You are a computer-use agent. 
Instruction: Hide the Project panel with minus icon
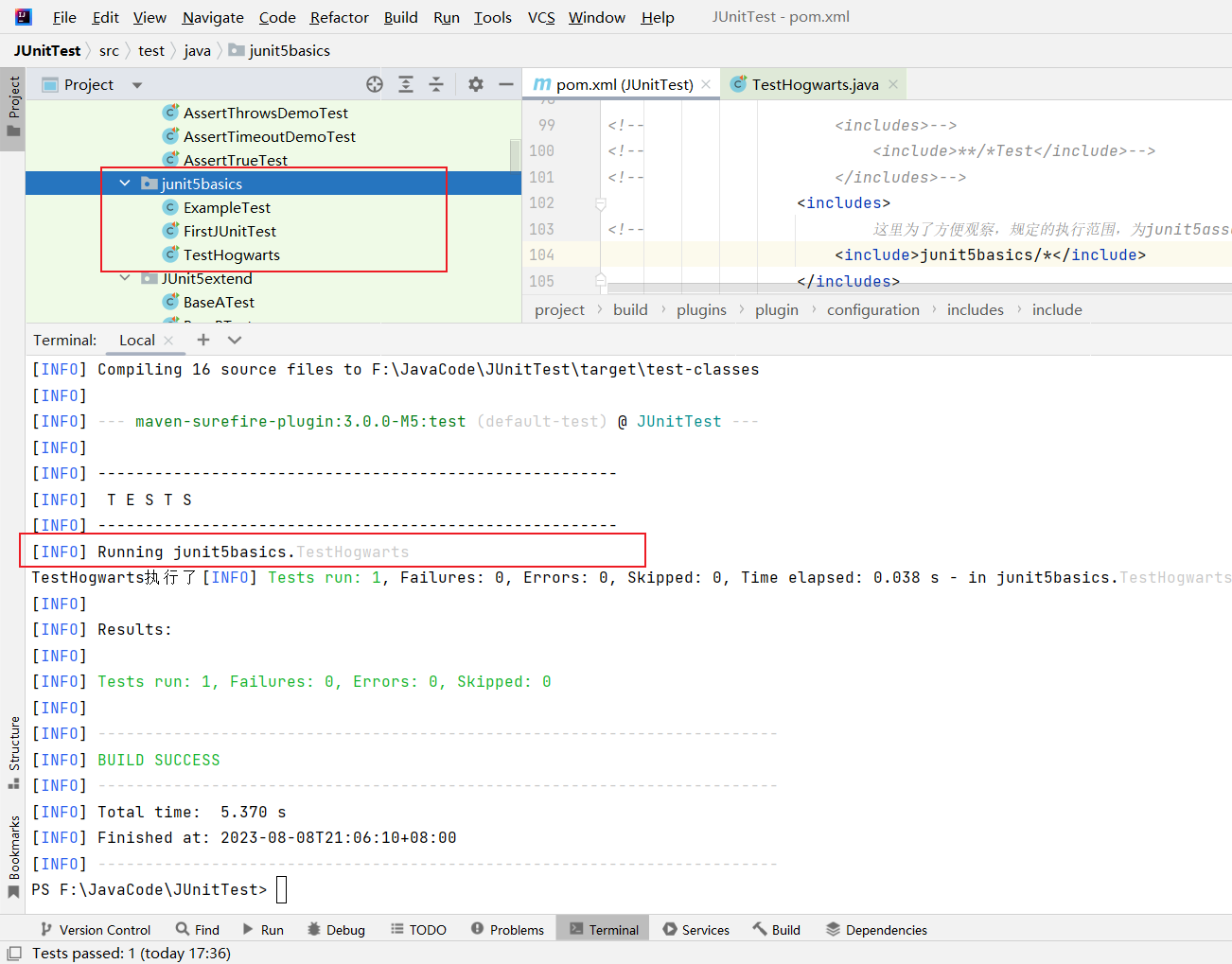point(506,84)
